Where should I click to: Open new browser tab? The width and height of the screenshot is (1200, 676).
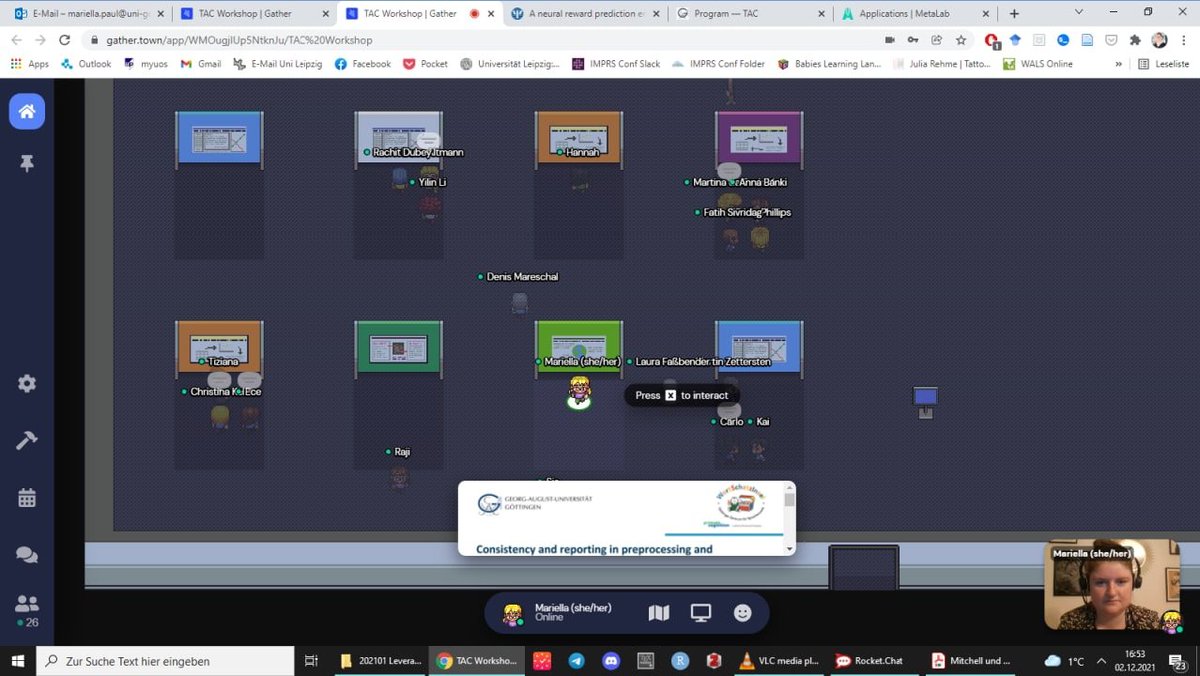[x=1014, y=14]
